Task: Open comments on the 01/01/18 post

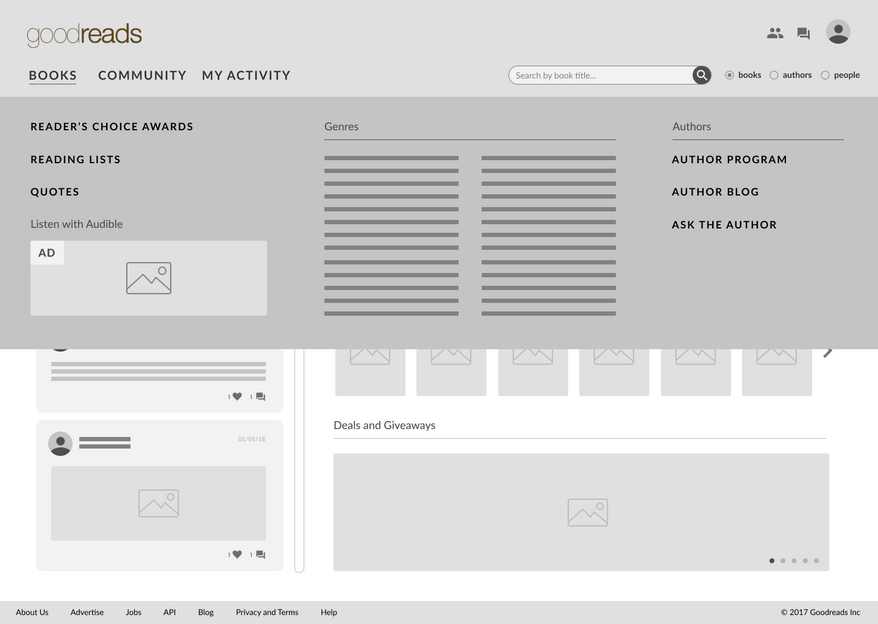Action: pyautogui.click(x=260, y=555)
